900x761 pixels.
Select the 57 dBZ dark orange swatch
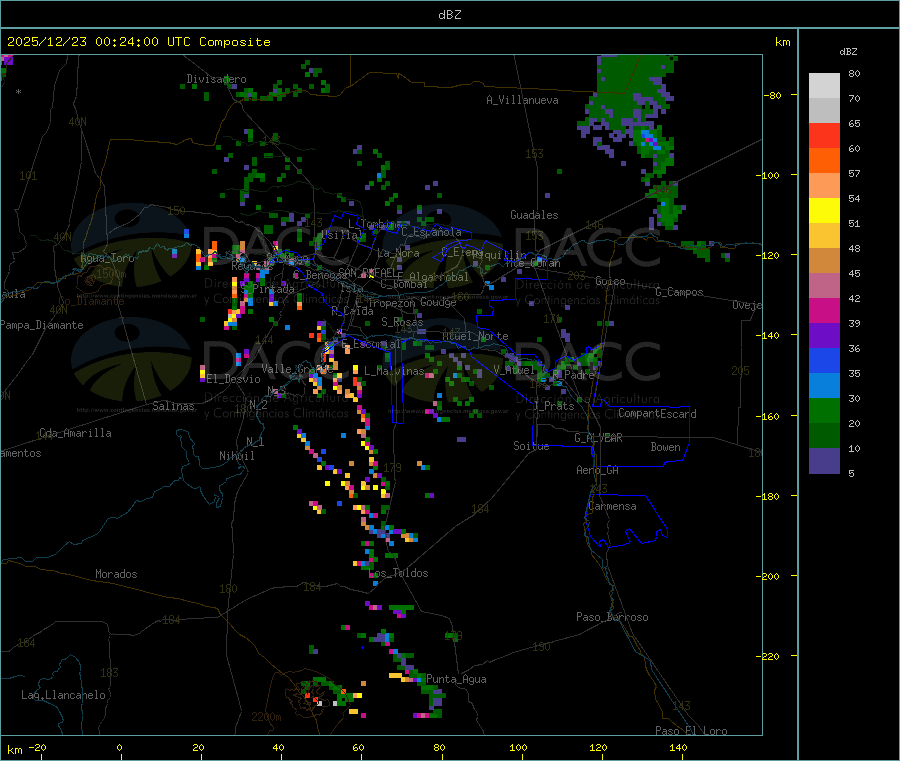824,161
